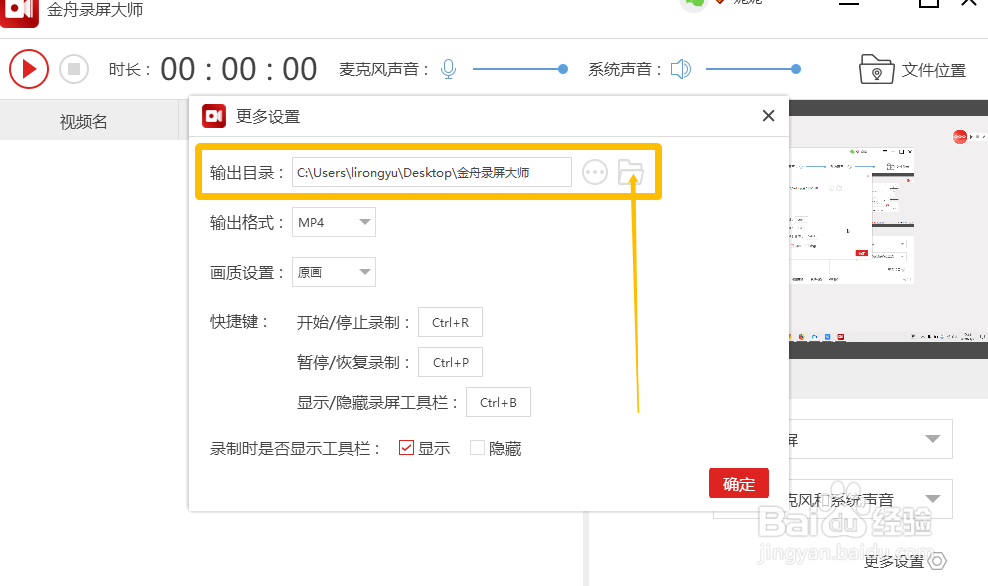The height and width of the screenshot is (586, 988).
Task: Mute the microphone icon
Action: [448, 69]
